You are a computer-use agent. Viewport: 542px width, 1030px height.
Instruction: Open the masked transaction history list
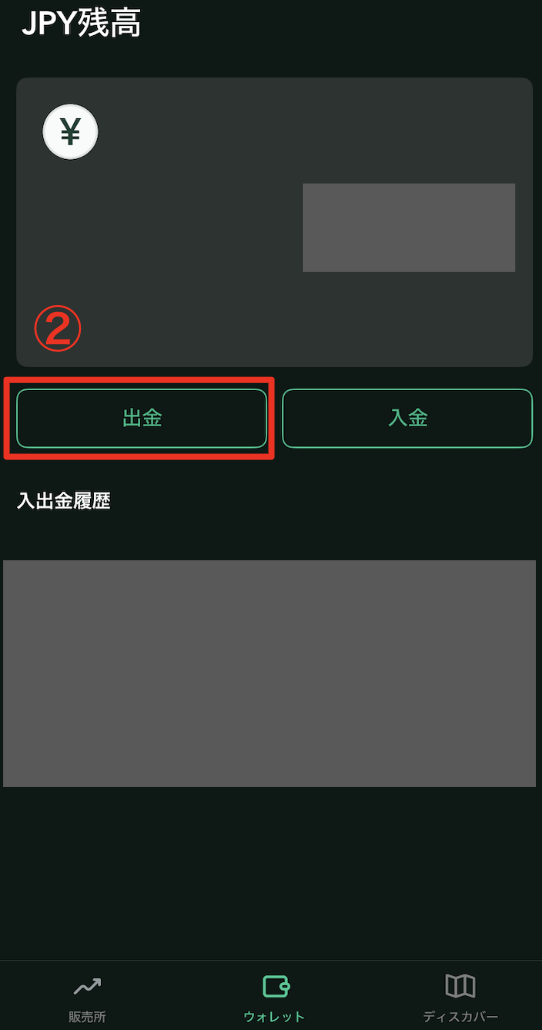click(x=269, y=673)
